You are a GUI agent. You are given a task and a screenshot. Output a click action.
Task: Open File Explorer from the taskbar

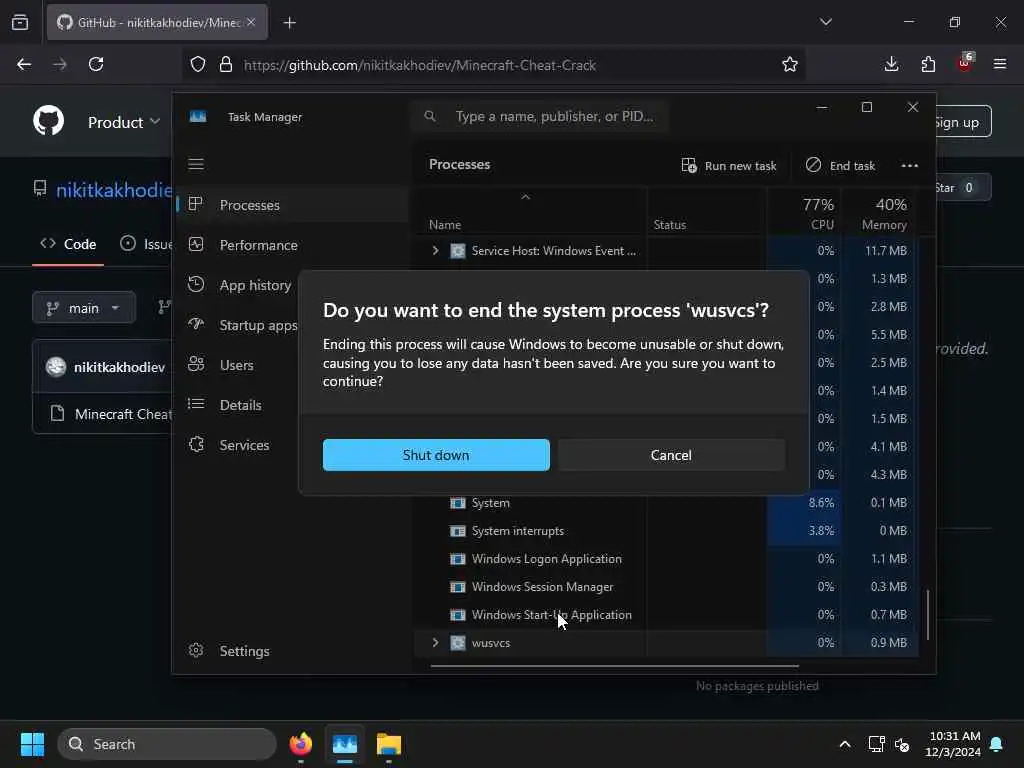[389, 744]
